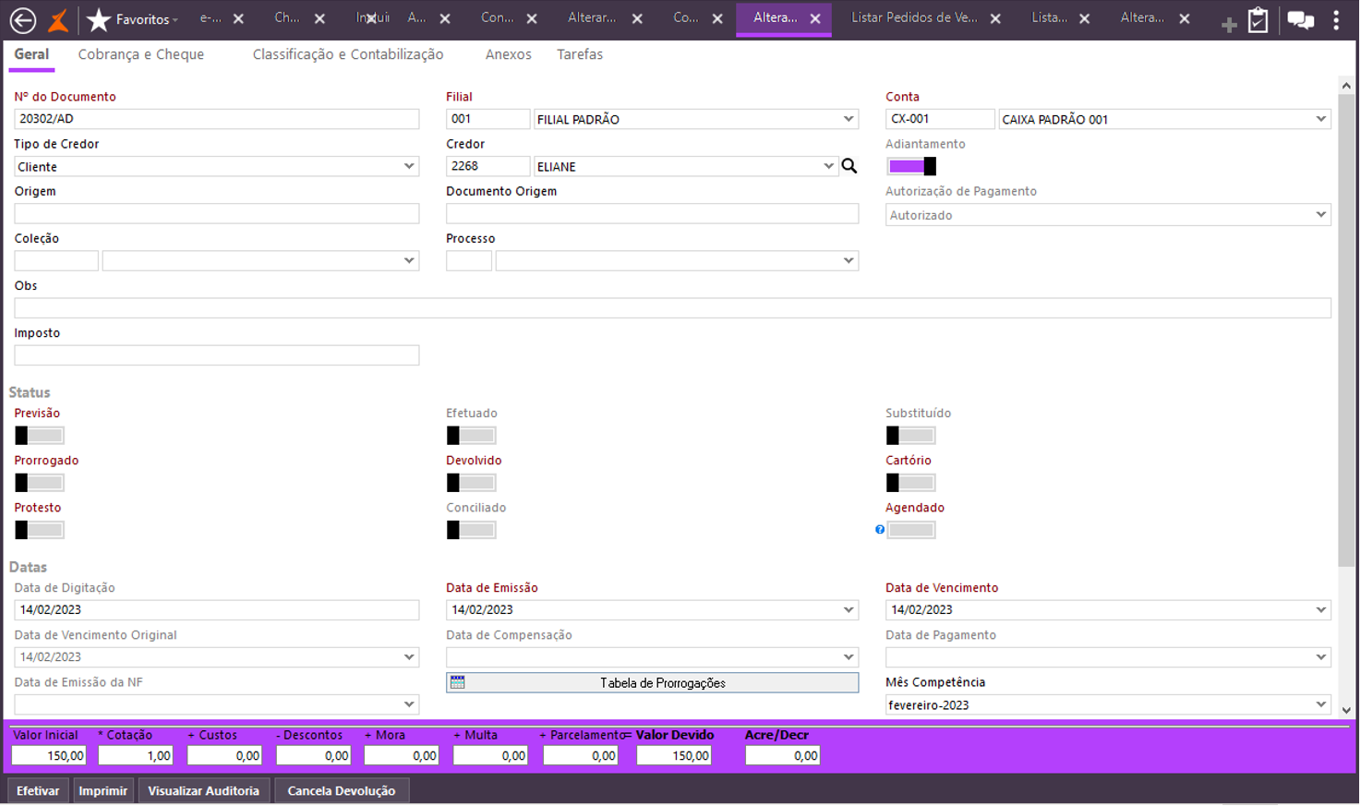Open Tabela de Prorrogações
The image size is (1362, 806).
[x=652, y=683]
